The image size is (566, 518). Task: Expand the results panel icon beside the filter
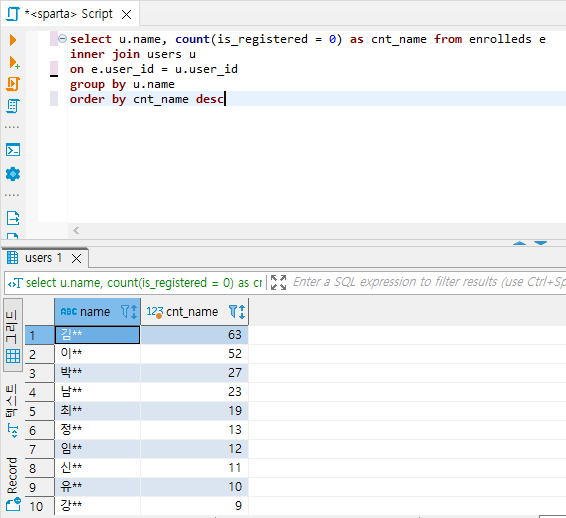[x=278, y=282]
